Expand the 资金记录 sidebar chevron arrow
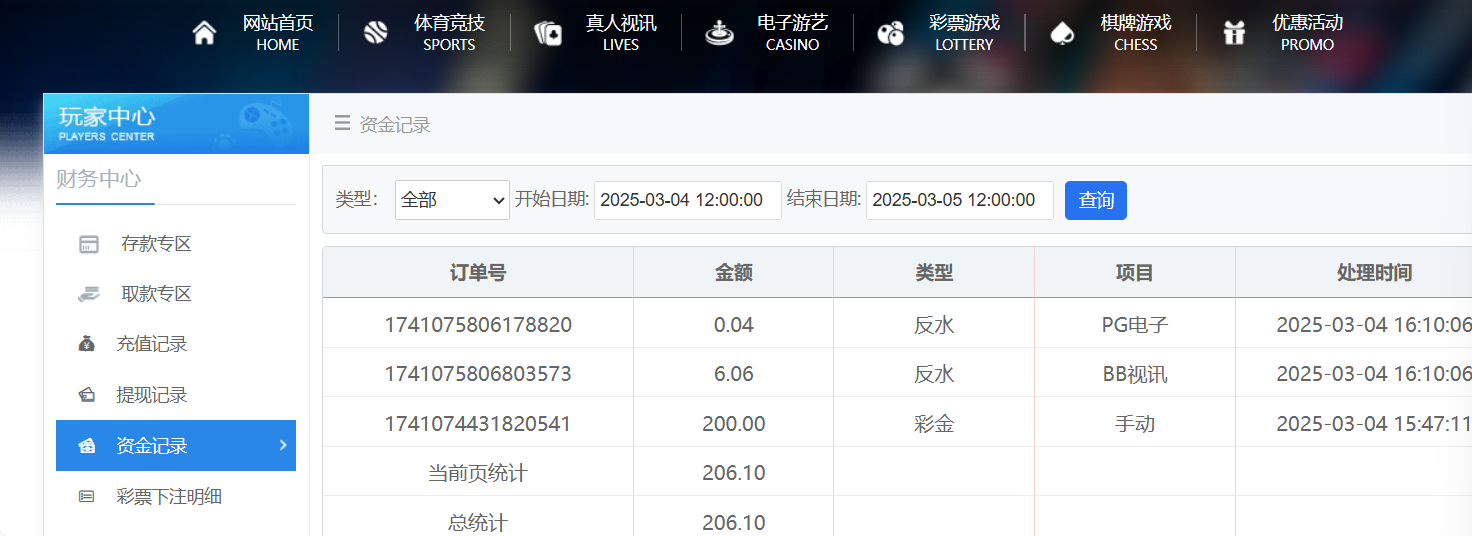This screenshot has width=1472, height=536. (x=283, y=445)
